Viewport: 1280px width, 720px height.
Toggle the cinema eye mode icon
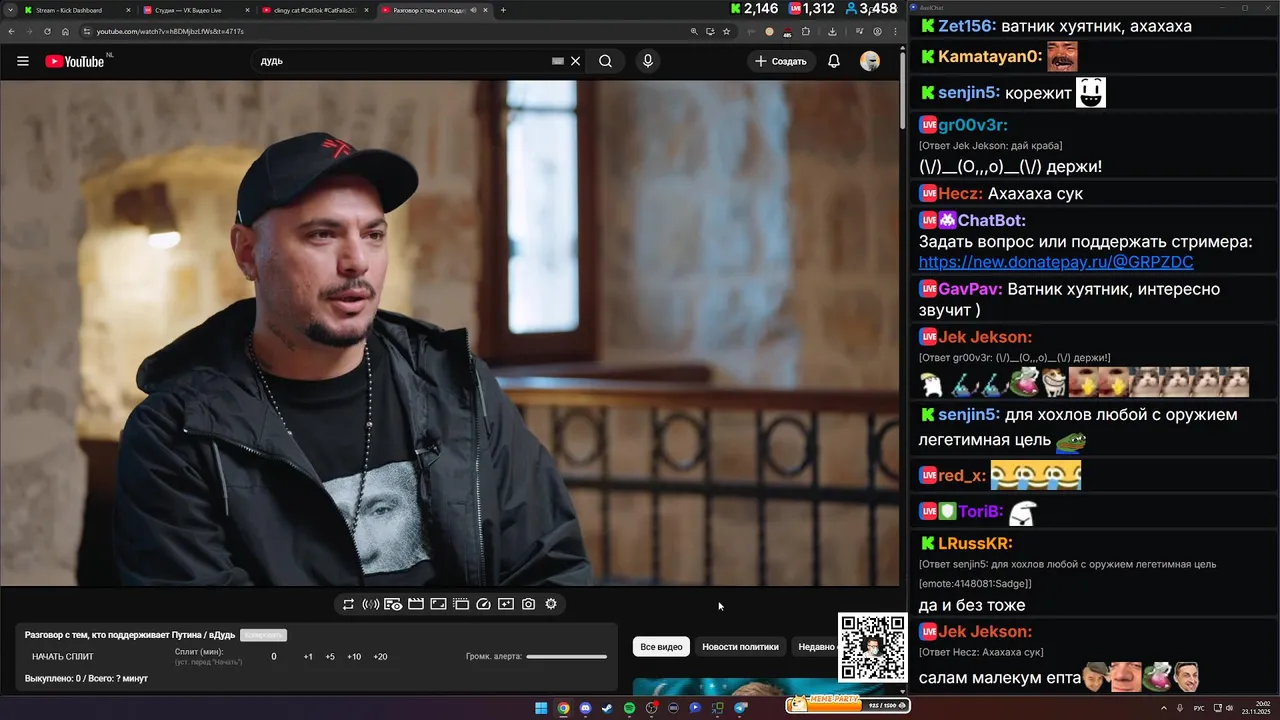coord(393,604)
